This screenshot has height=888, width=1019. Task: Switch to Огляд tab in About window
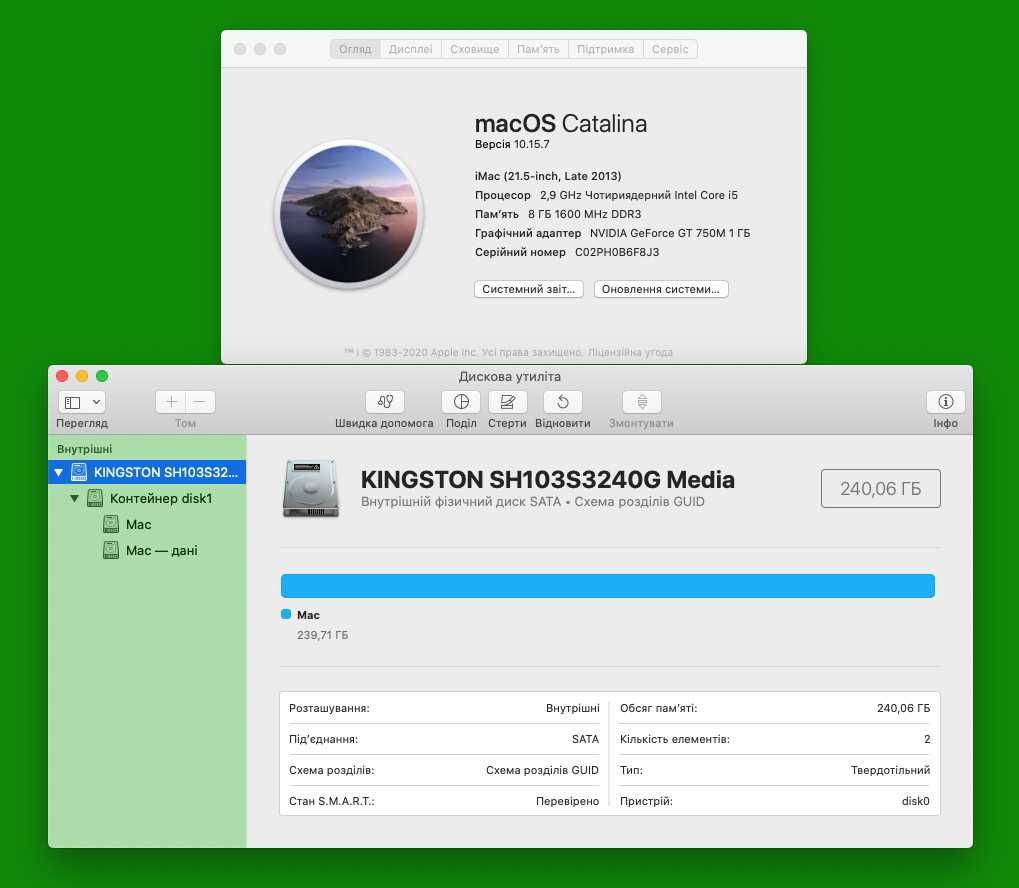click(x=355, y=49)
